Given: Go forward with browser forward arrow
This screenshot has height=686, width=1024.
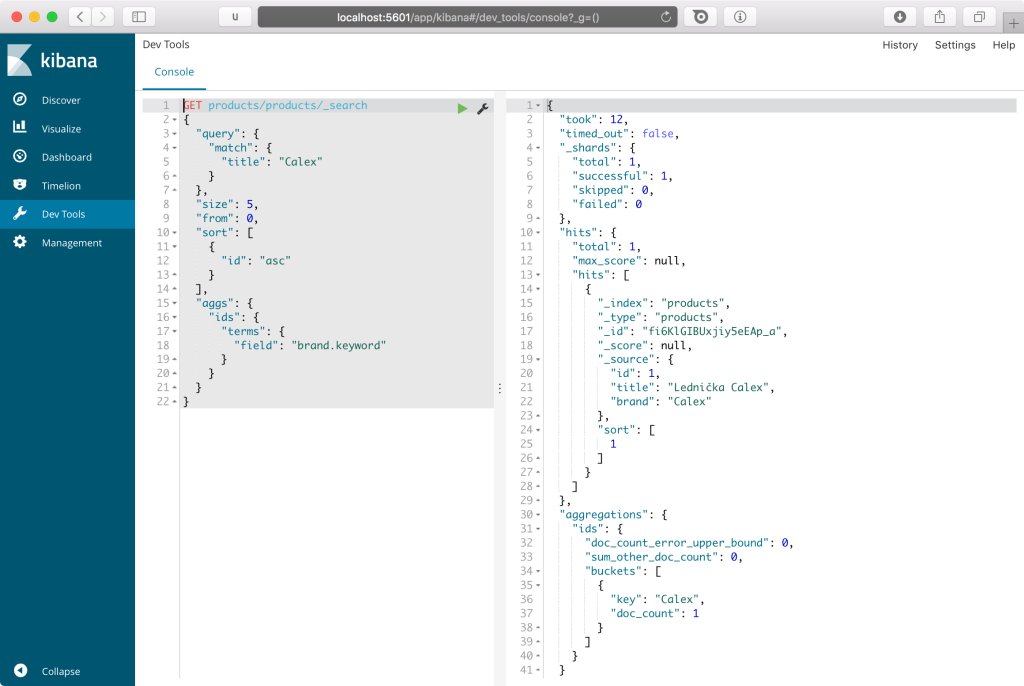Looking at the screenshot, I should [103, 17].
